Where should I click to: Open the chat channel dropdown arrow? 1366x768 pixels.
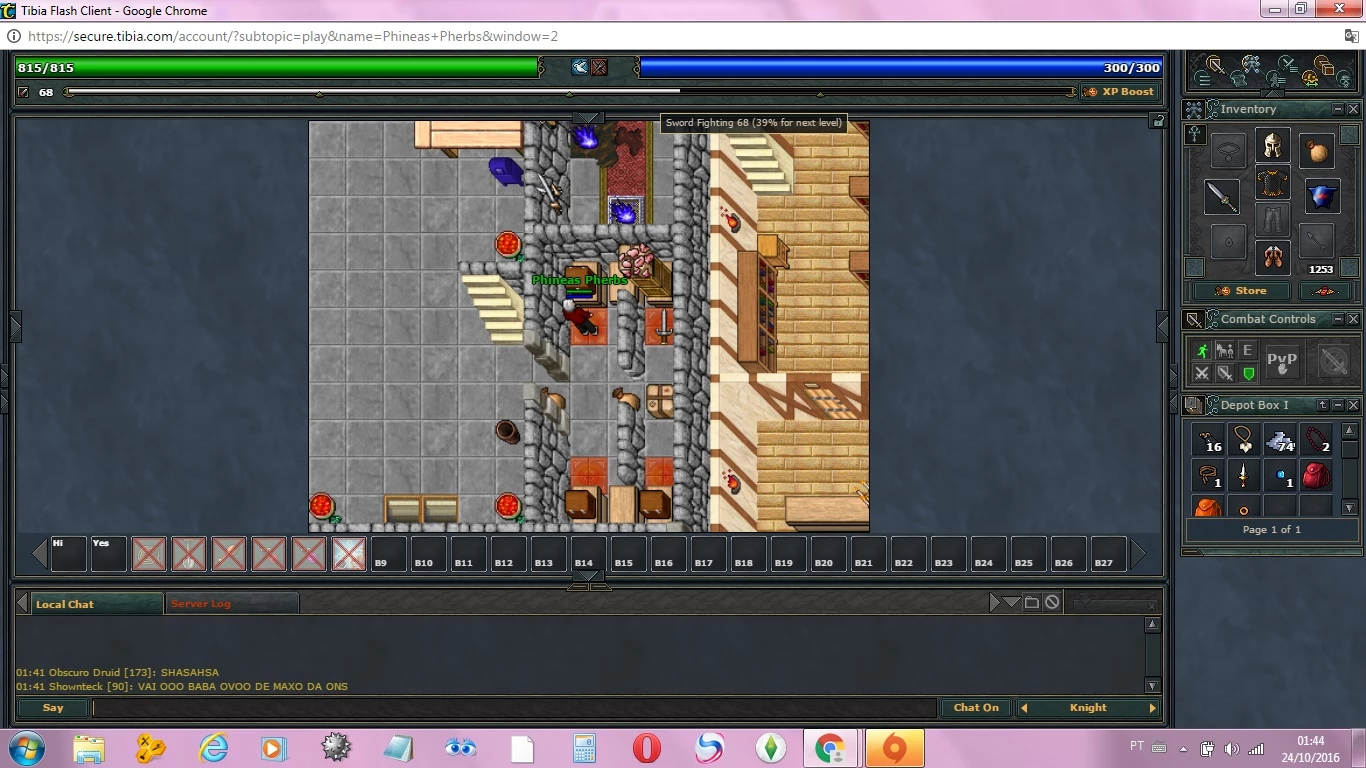pos(1012,602)
